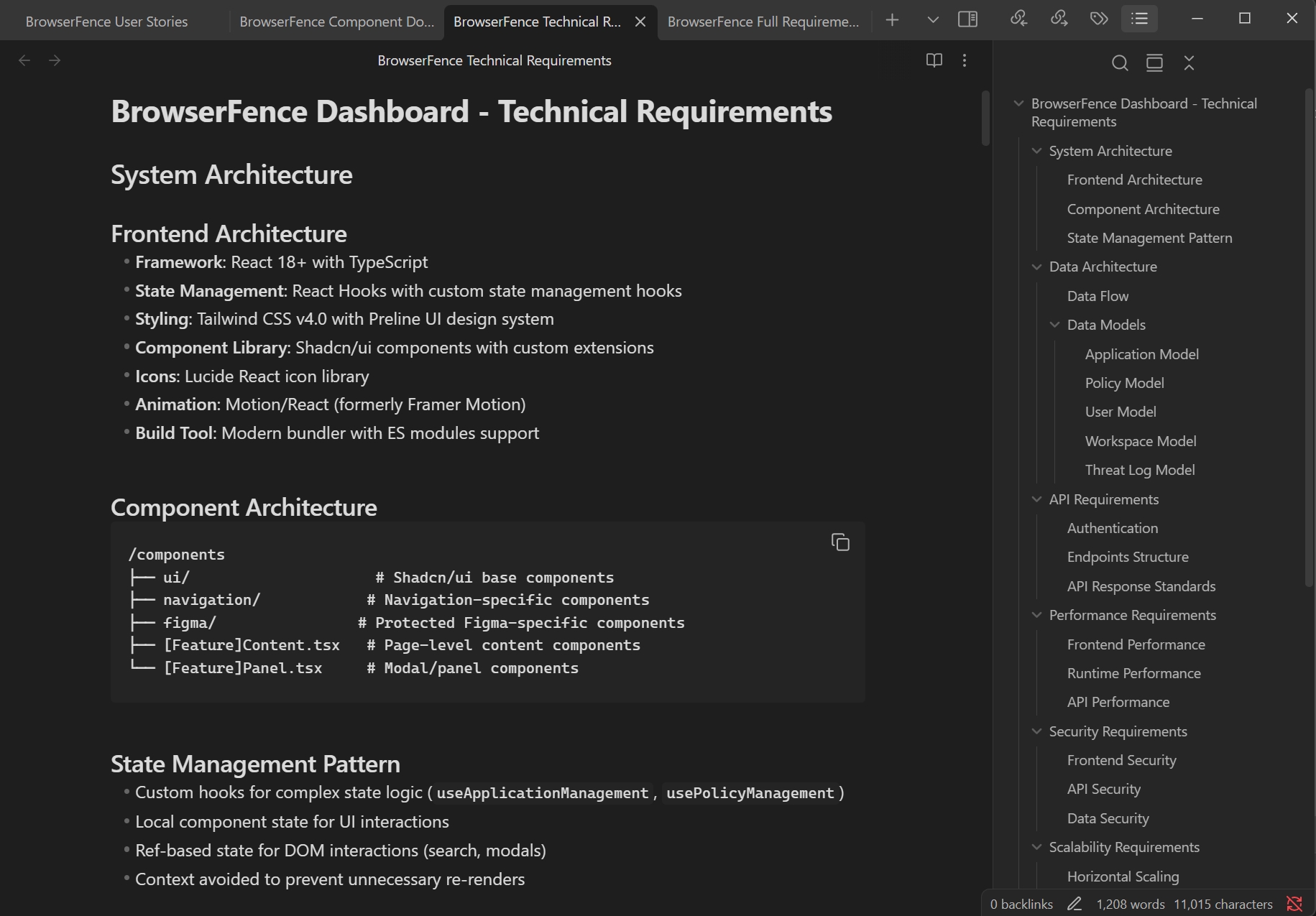Open search filter in outline panel
This screenshot has height=916, width=1316.
pyautogui.click(x=1119, y=63)
